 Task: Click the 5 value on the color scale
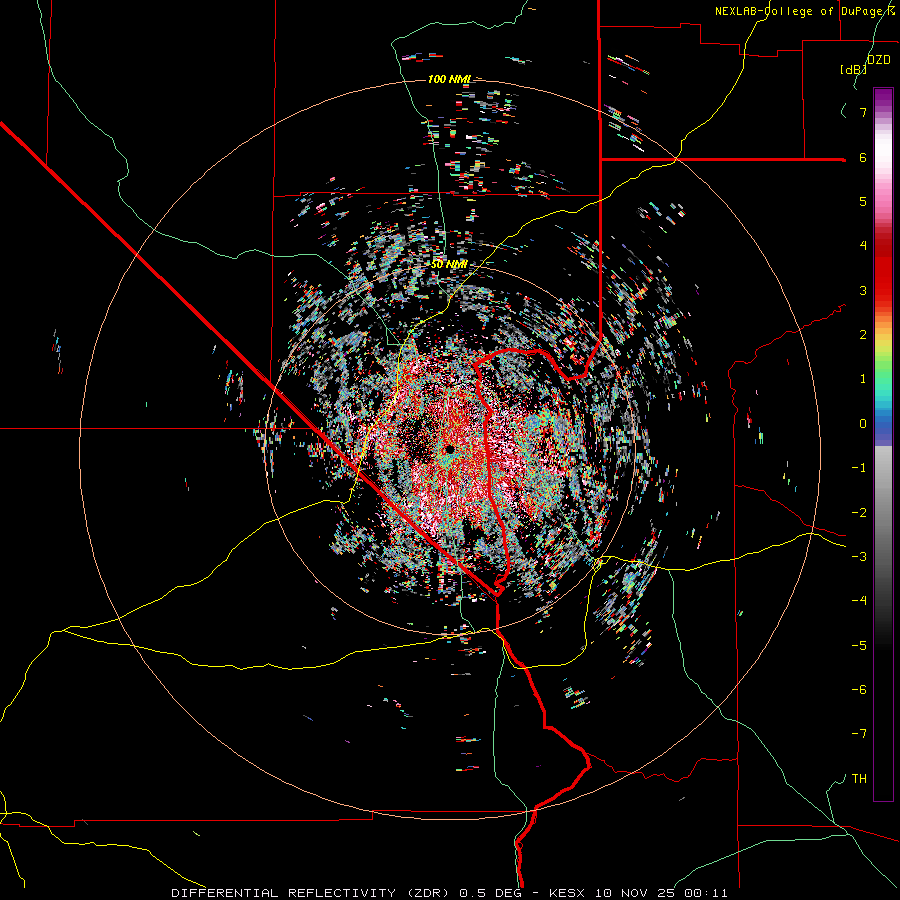coord(863,201)
